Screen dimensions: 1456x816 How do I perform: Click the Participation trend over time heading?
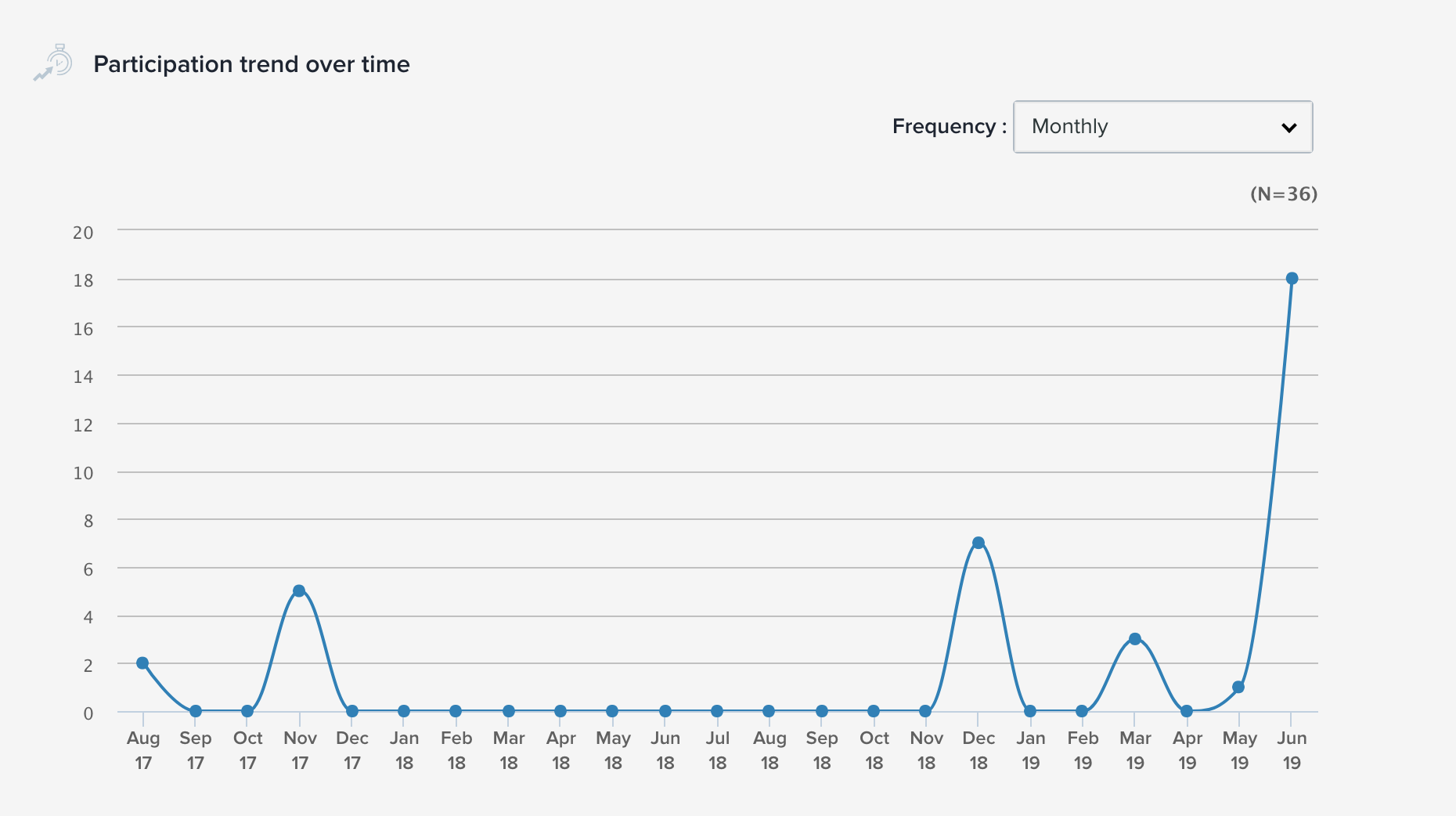point(251,64)
